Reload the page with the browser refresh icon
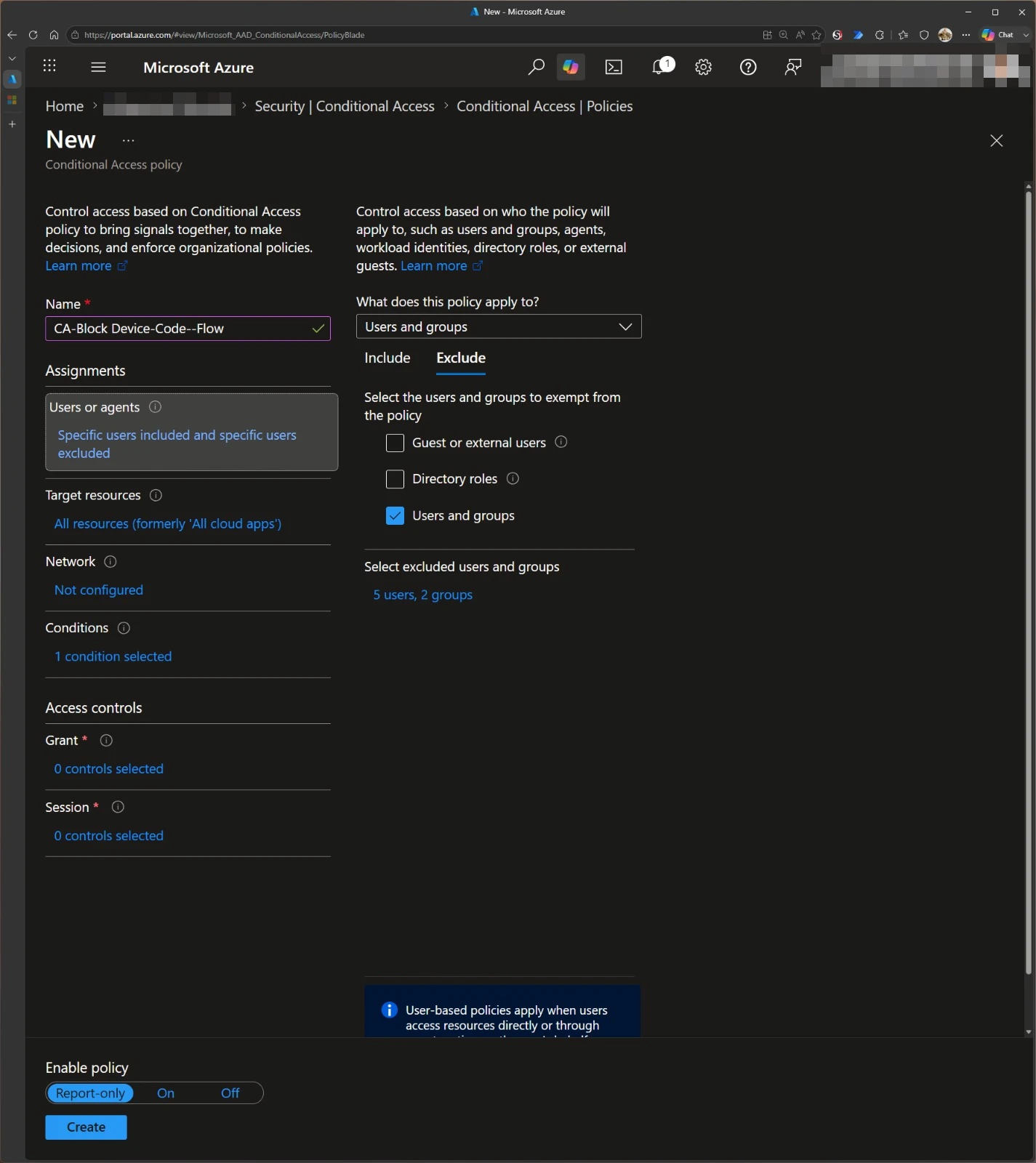This screenshot has width=1036, height=1163. (33, 35)
